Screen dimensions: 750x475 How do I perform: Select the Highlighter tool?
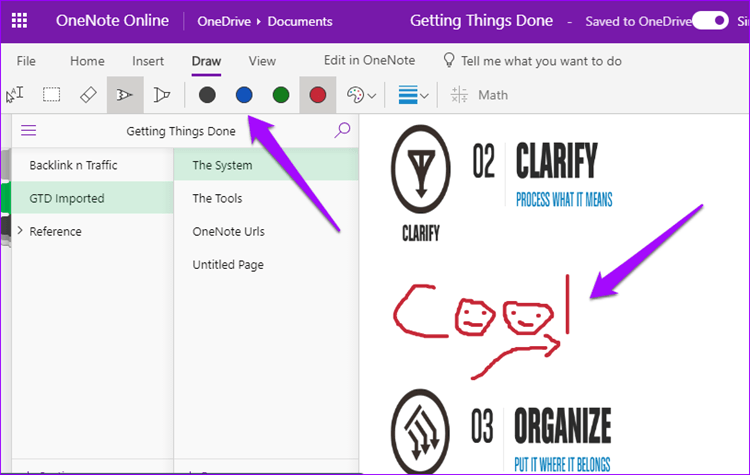pyautogui.click(x=162, y=95)
